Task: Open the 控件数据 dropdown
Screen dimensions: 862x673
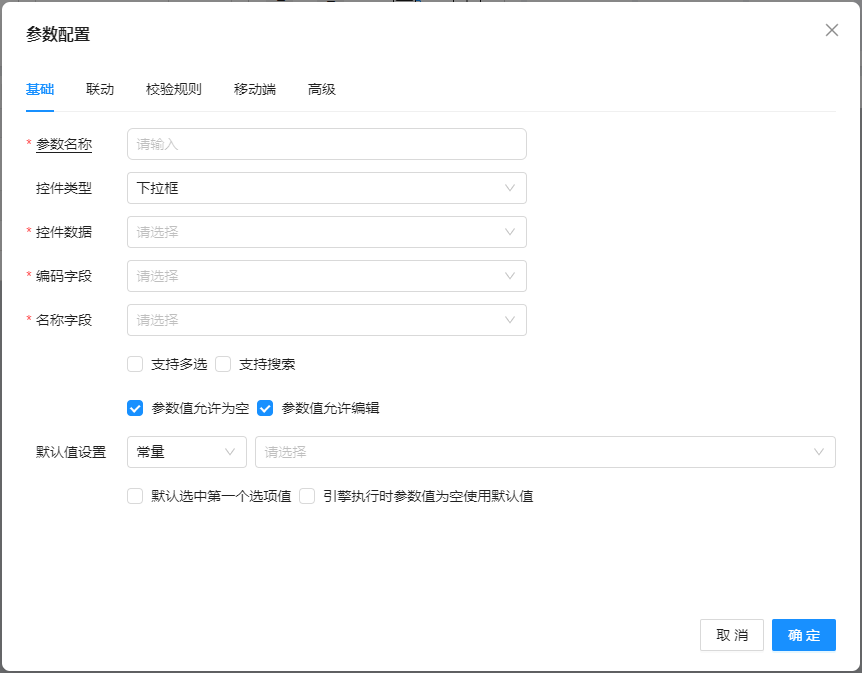Action: click(x=326, y=232)
